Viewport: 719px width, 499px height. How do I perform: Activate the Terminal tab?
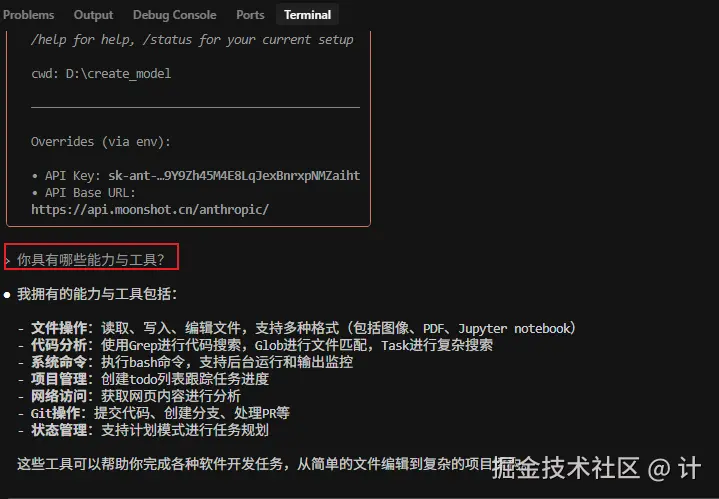pyautogui.click(x=307, y=15)
